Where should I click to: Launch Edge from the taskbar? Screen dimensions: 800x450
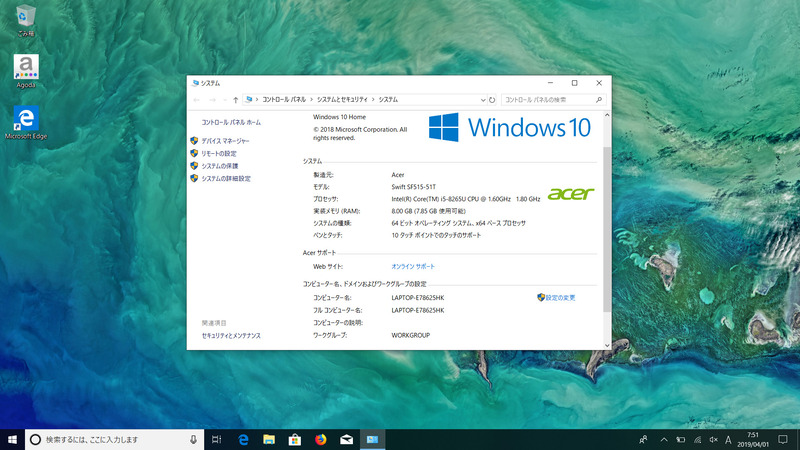243,439
